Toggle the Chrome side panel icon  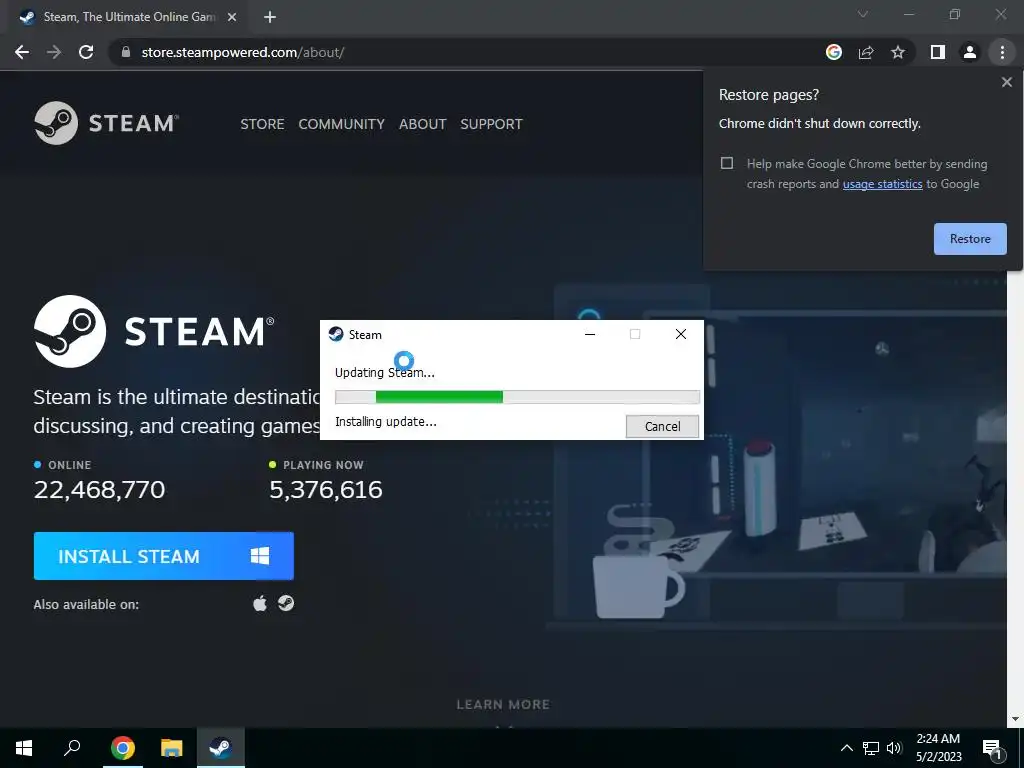point(938,52)
